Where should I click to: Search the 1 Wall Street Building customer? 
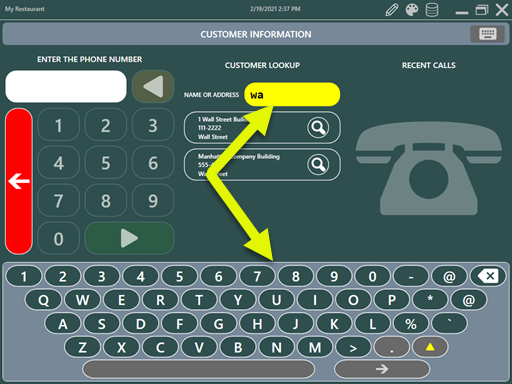tap(318, 127)
